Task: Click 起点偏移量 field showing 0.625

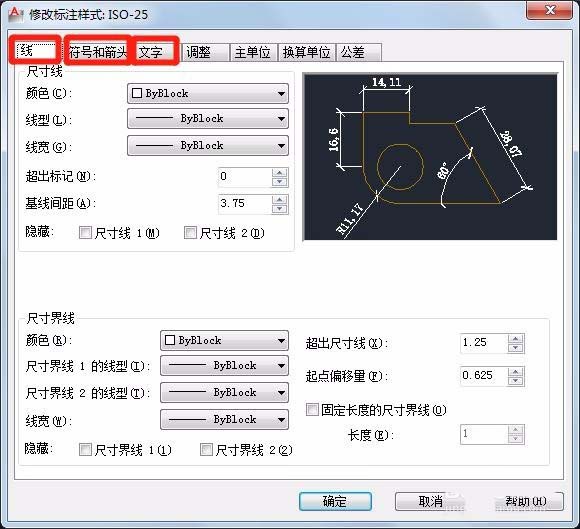Action: tap(484, 376)
